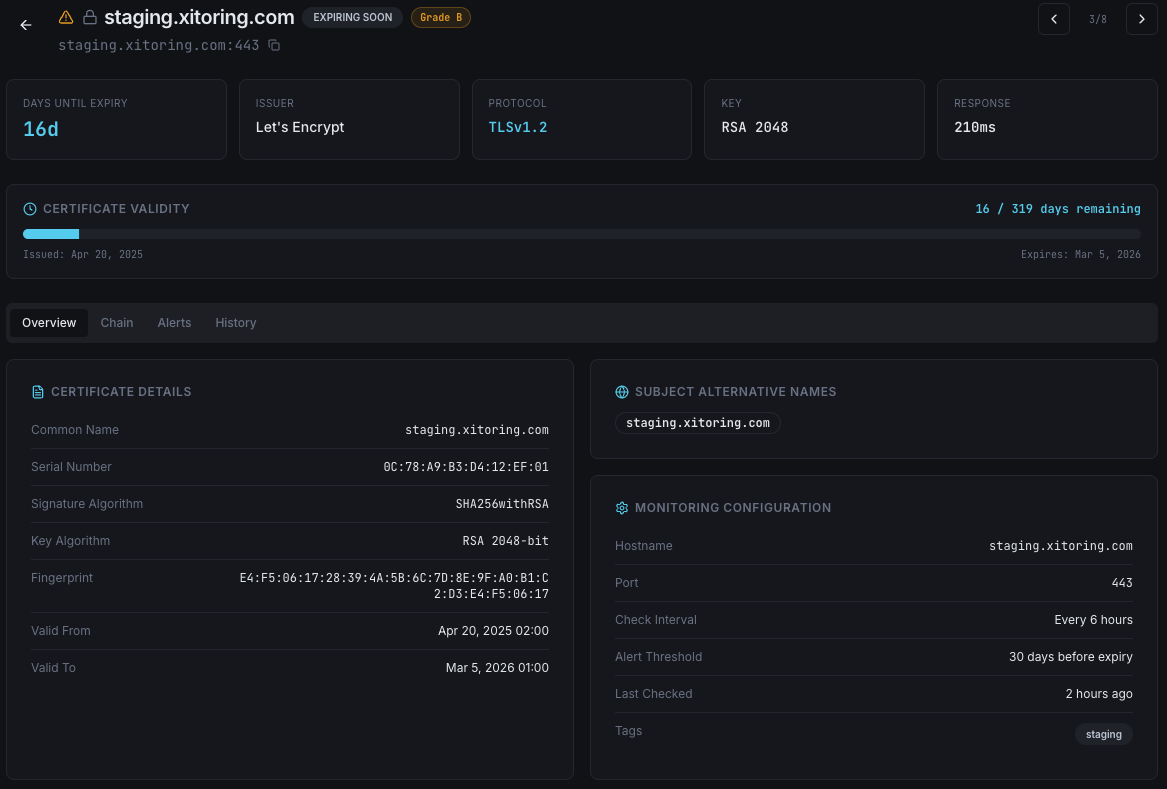Click the TLSv1.2 protocol value

tap(518, 127)
